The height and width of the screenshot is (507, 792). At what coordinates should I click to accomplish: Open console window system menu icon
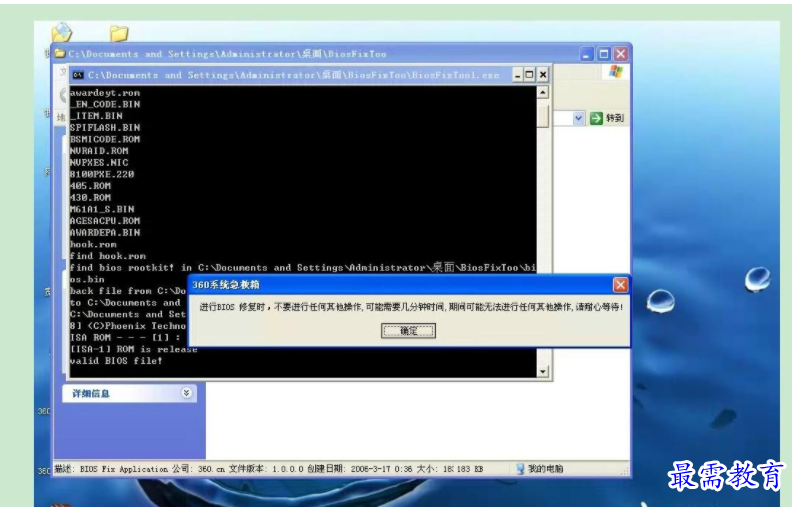(x=77, y=75)
